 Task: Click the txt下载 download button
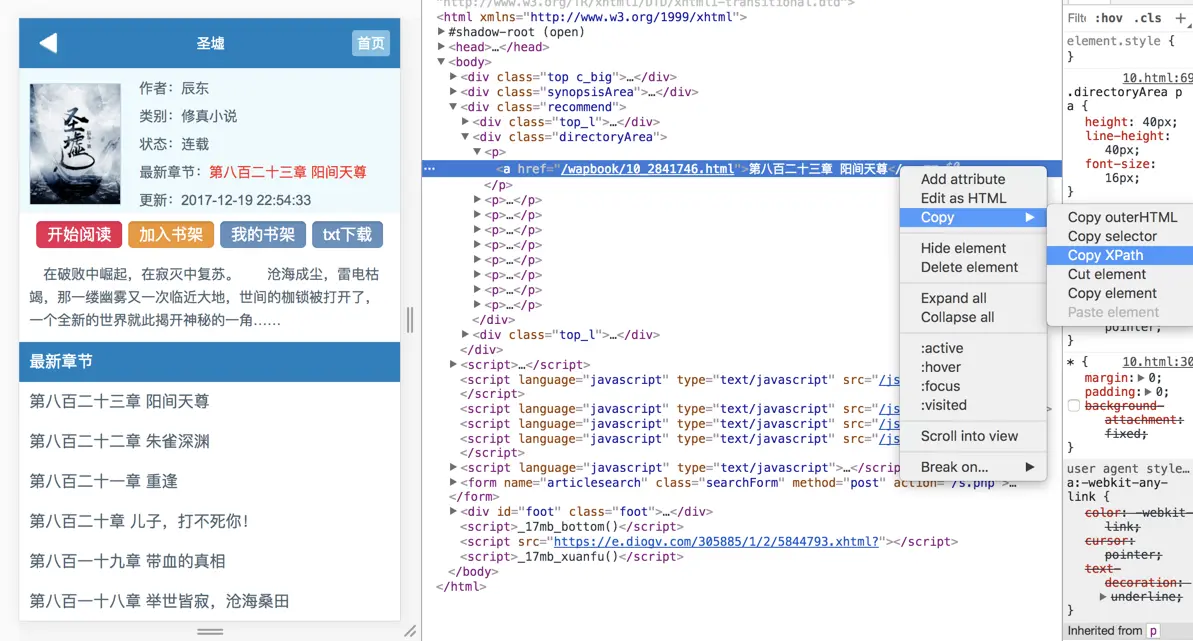[347, 234]
